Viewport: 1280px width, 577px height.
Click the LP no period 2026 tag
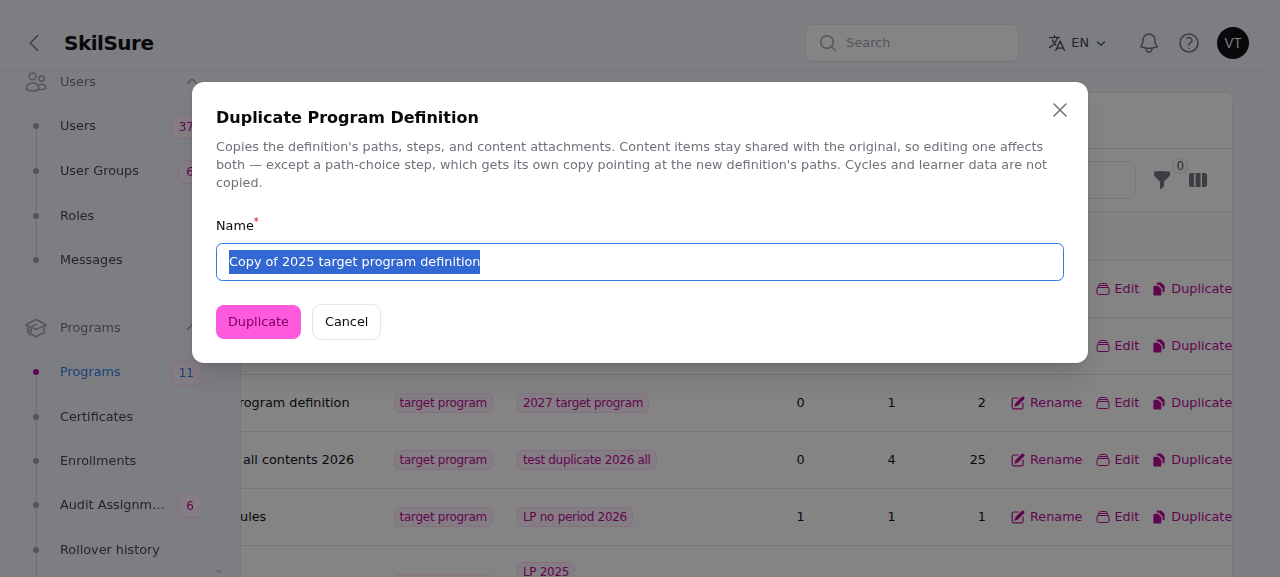point(575,517)
